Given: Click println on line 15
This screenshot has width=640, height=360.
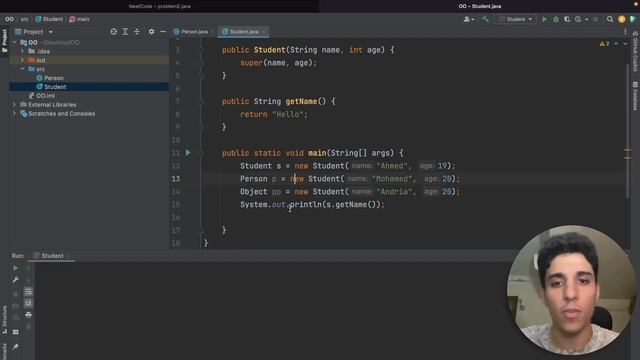Looking at the screenshot, I should (x=306, y=204).
